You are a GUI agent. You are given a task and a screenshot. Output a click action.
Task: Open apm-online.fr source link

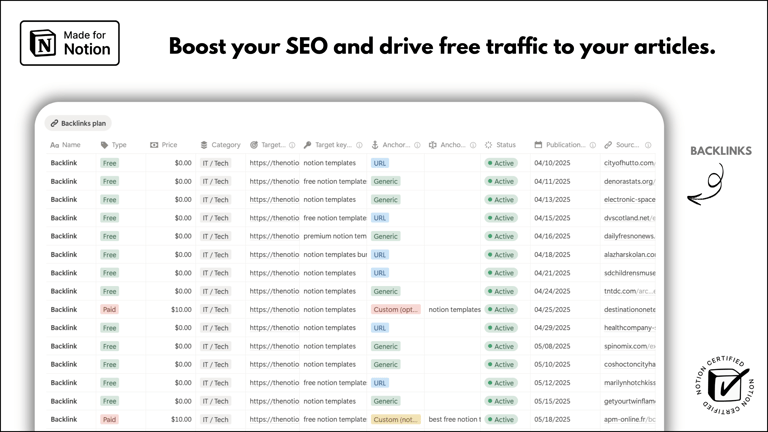[629, 419]
